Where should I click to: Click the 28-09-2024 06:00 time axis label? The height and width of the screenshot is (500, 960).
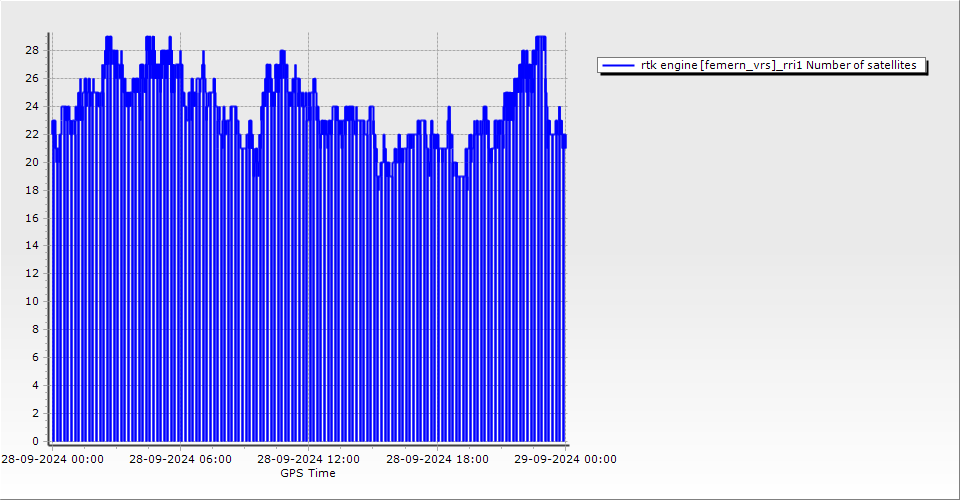(180, 459)
